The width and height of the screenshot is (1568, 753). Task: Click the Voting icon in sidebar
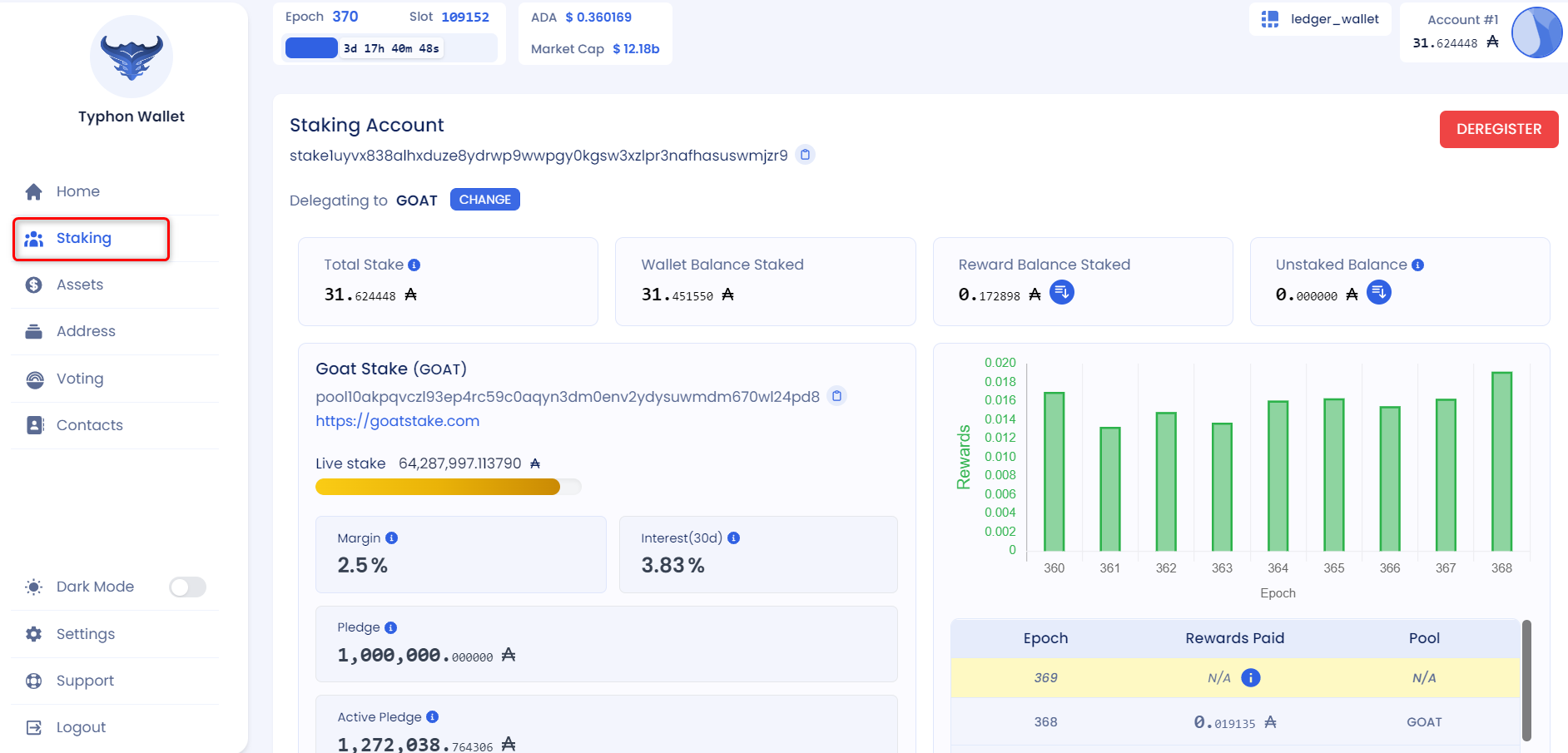[x=35, y=379]
